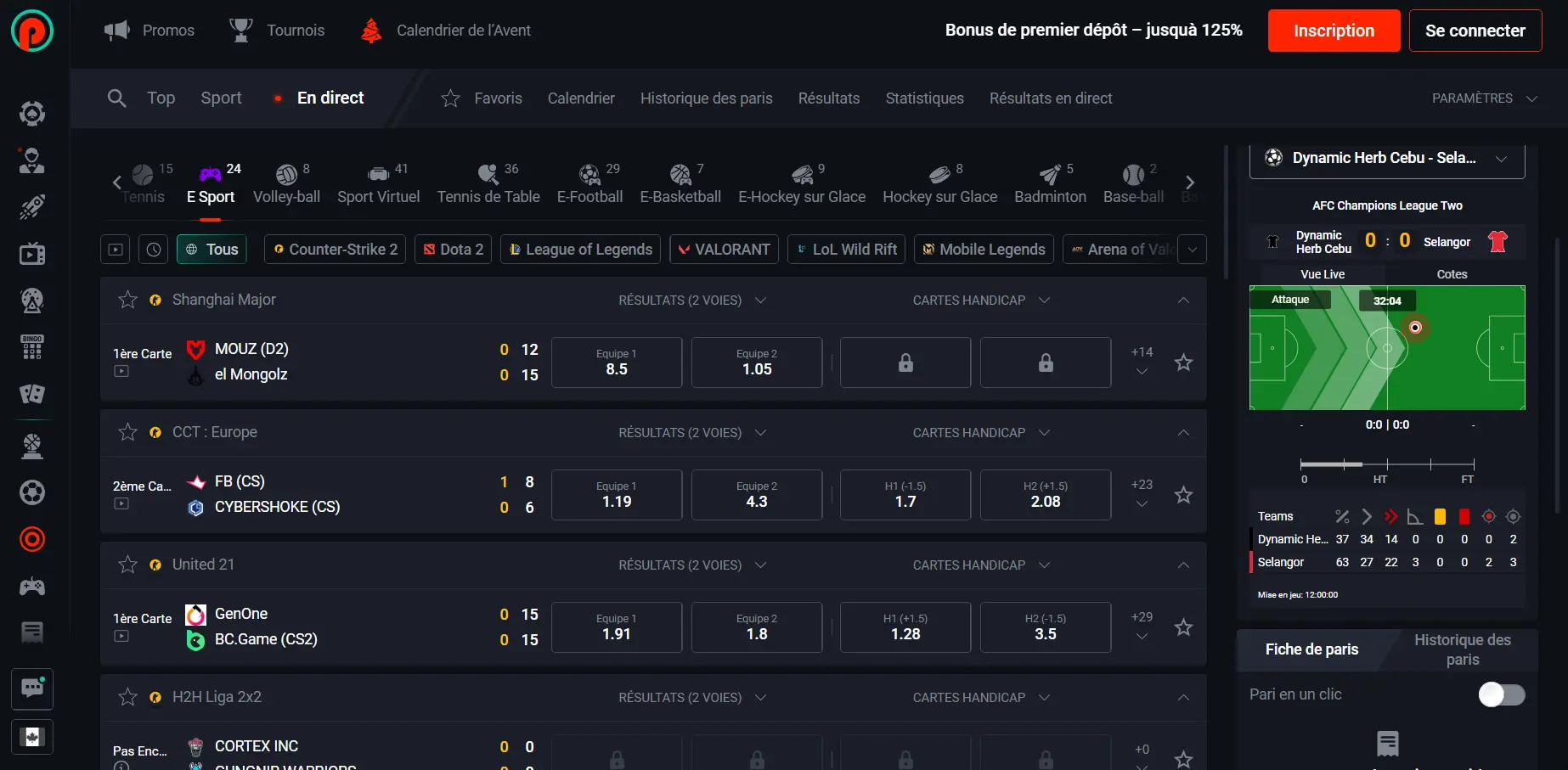Open the soccer ball sidebar icon
1568x770 pixels.
[x=32, y=492]
